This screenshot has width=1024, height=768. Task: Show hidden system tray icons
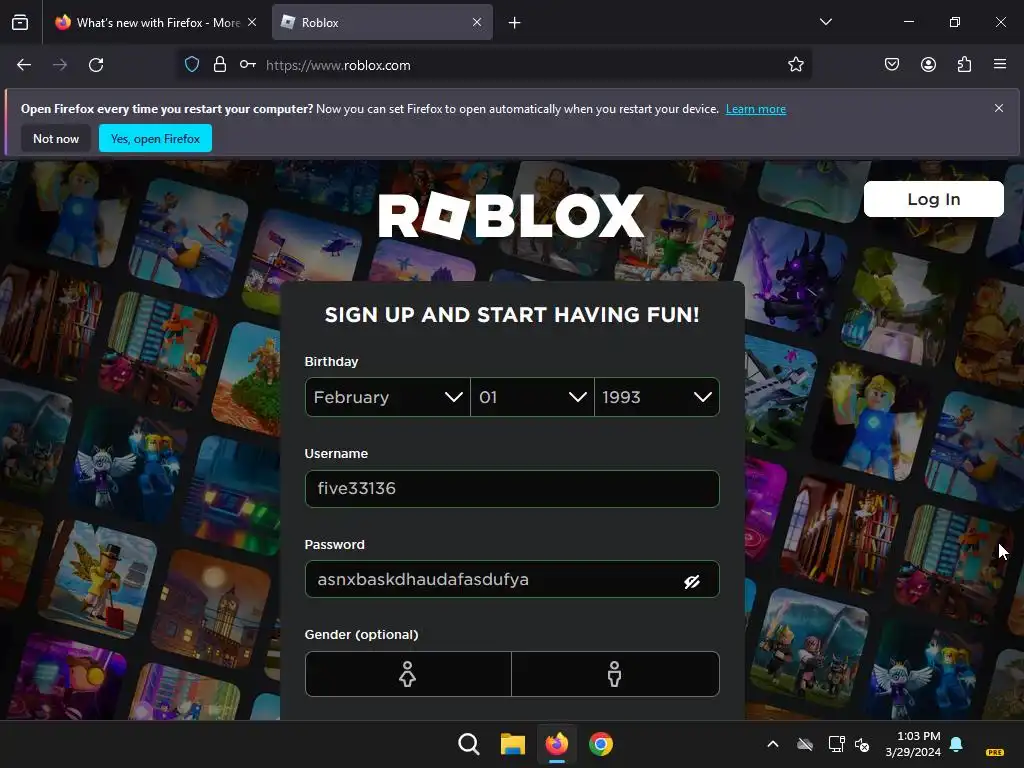[x=773, y=744]
